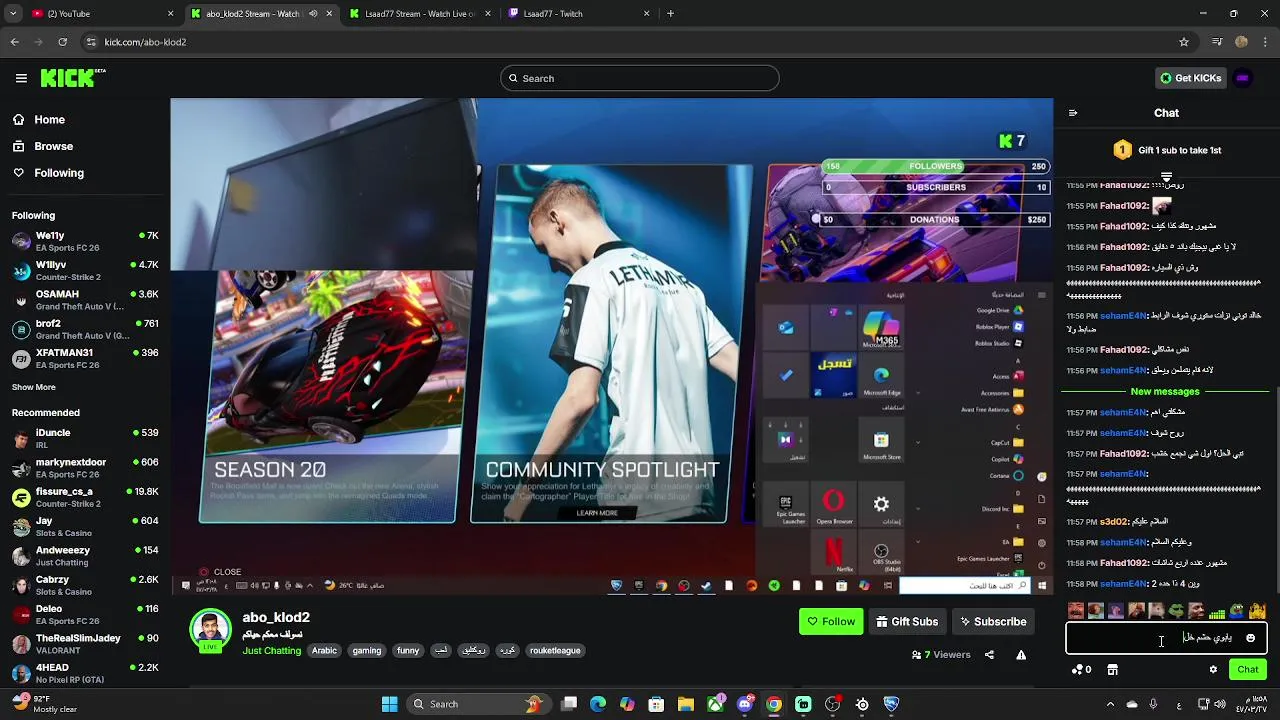Open a new browser tab
This screenshot has height=720, width=1280.
670,14
